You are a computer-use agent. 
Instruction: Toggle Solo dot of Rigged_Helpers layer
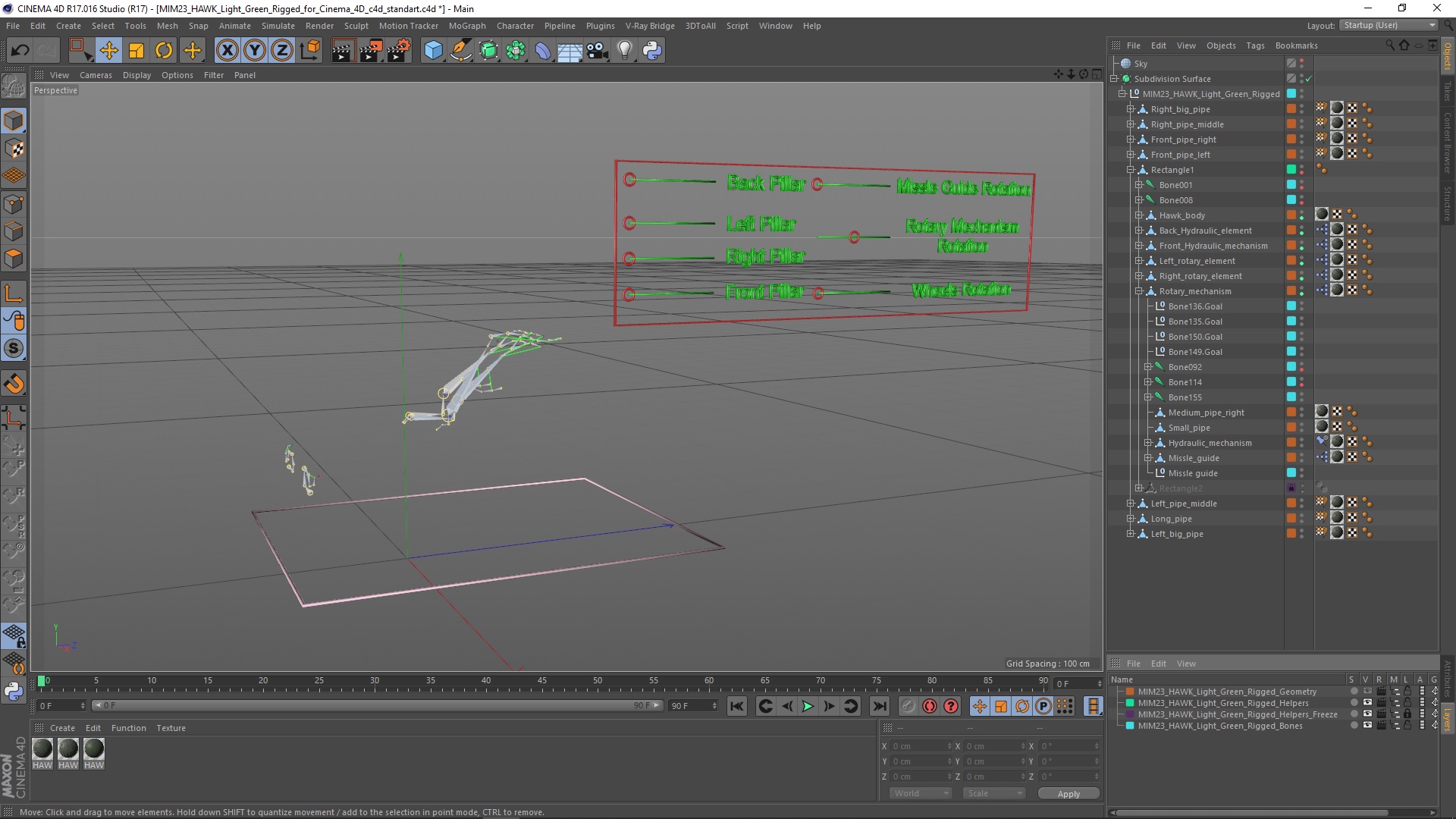pos(1354,703)
